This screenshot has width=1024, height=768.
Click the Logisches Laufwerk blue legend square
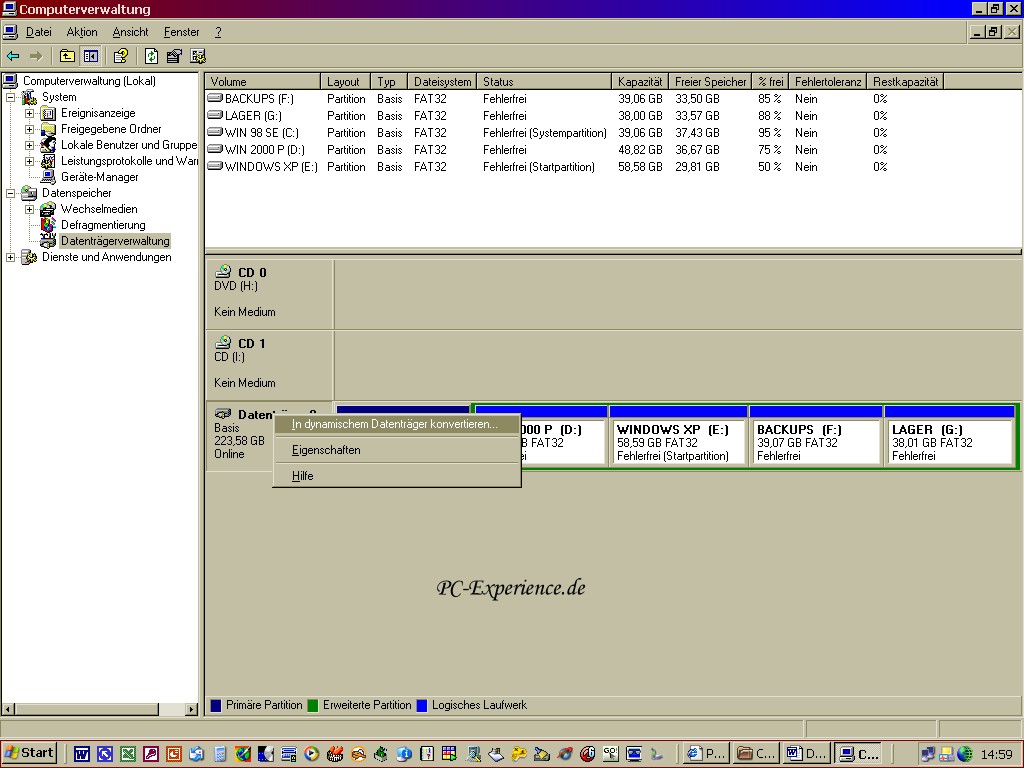coord(422,705)
